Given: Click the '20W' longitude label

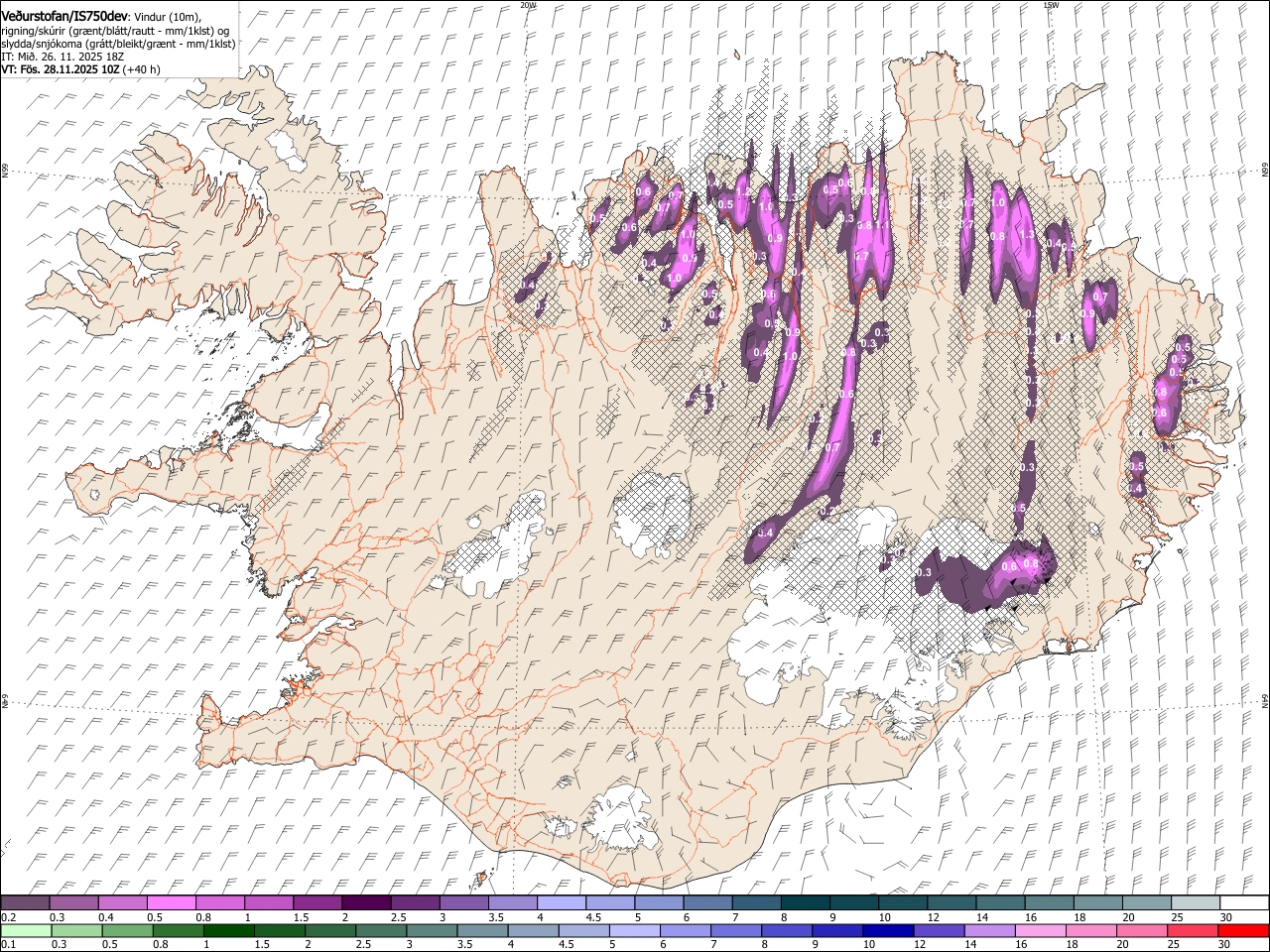Looking at the screenshot, I should pos(528,5).
